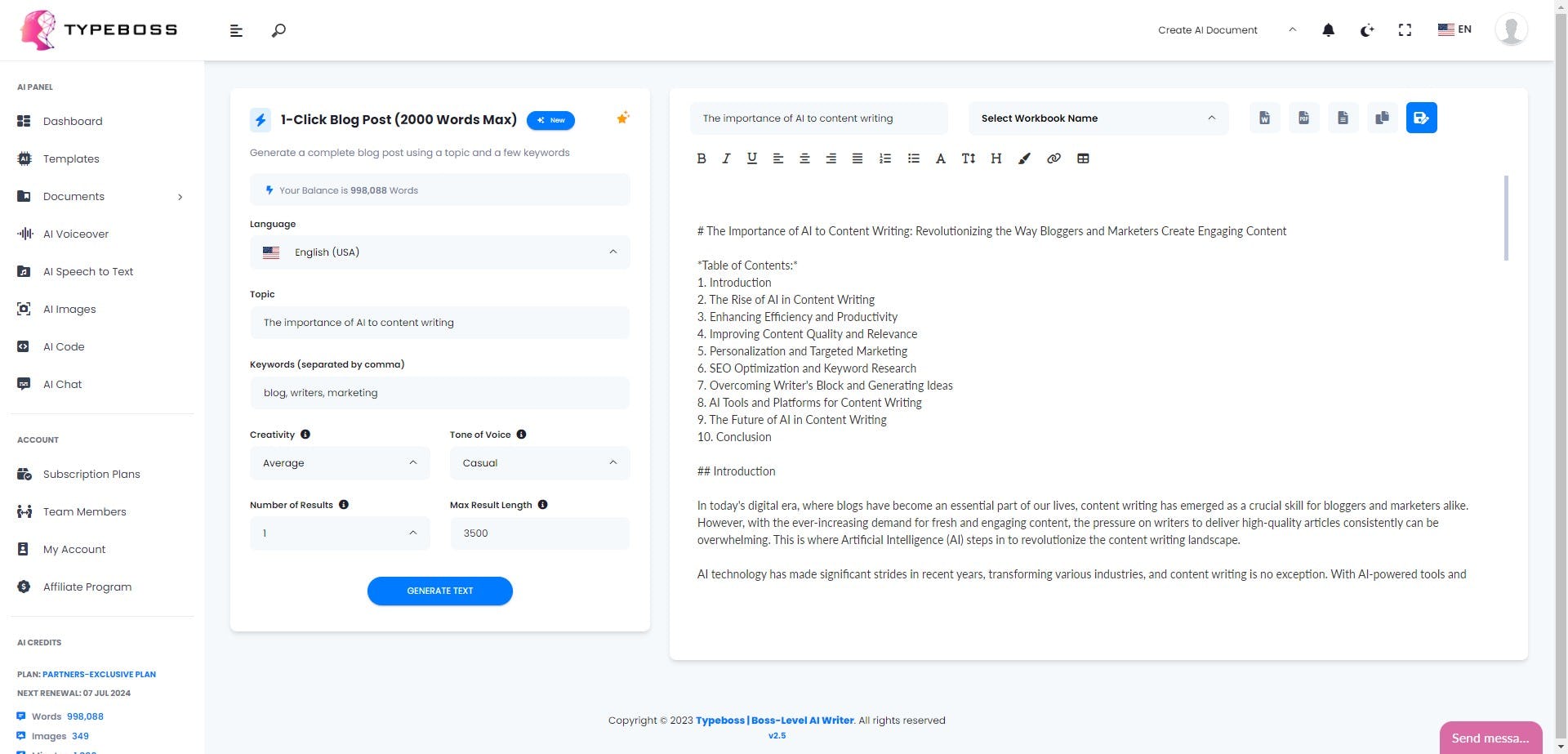Open font family tool (A icon)
This screenshot has height=754, width=1568.
[x=940, y=158]
